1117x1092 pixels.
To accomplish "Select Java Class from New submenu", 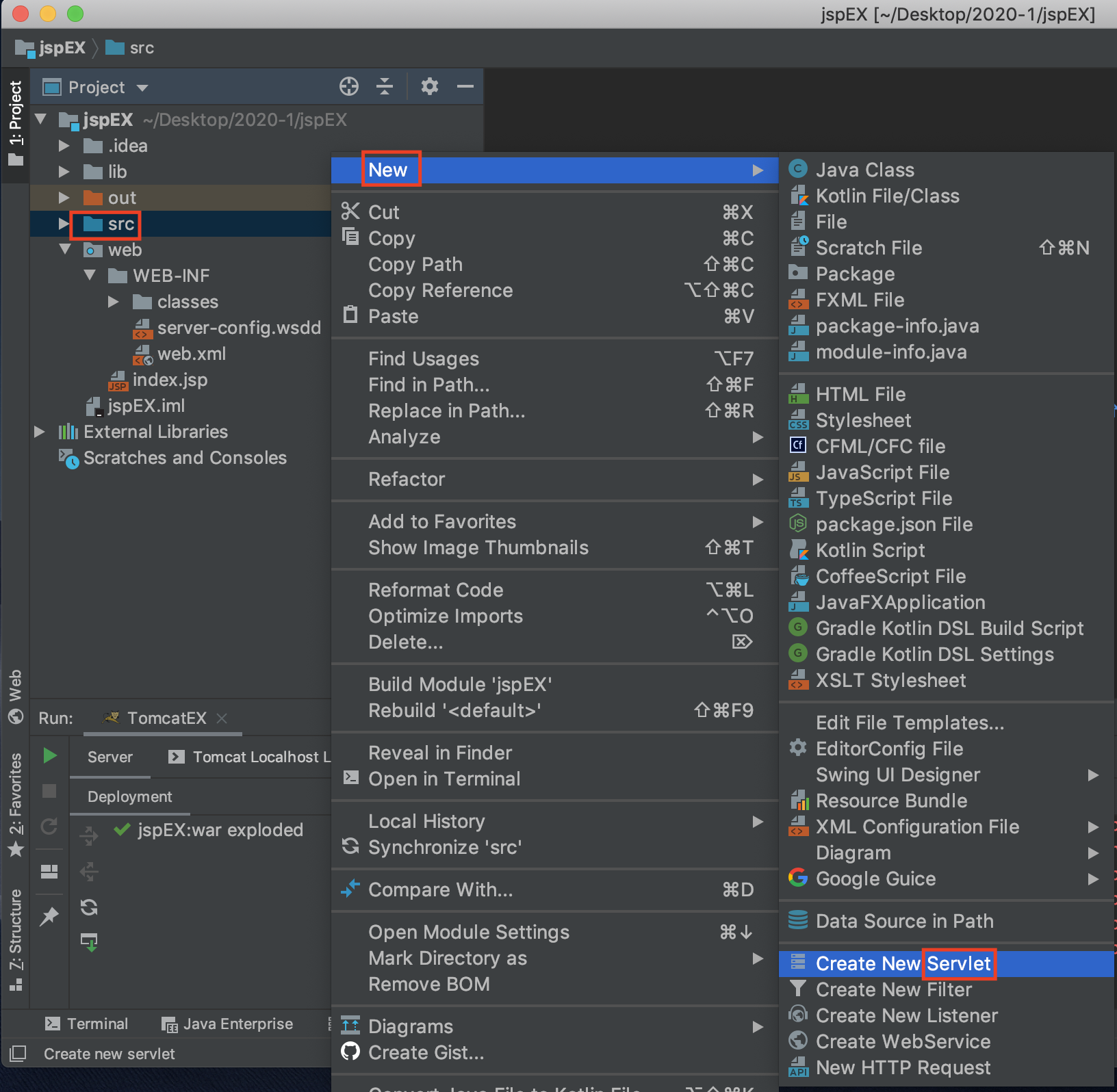I will tap(947, 170).
